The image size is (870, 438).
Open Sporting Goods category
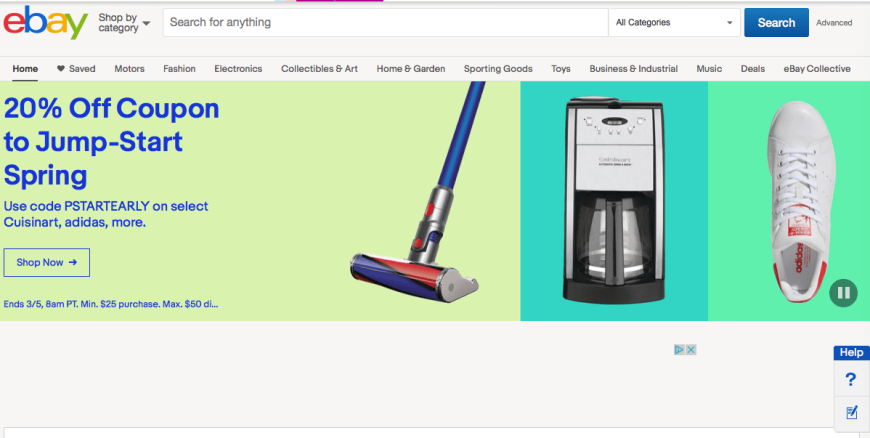pyautogui.click(x=498, y=69)
